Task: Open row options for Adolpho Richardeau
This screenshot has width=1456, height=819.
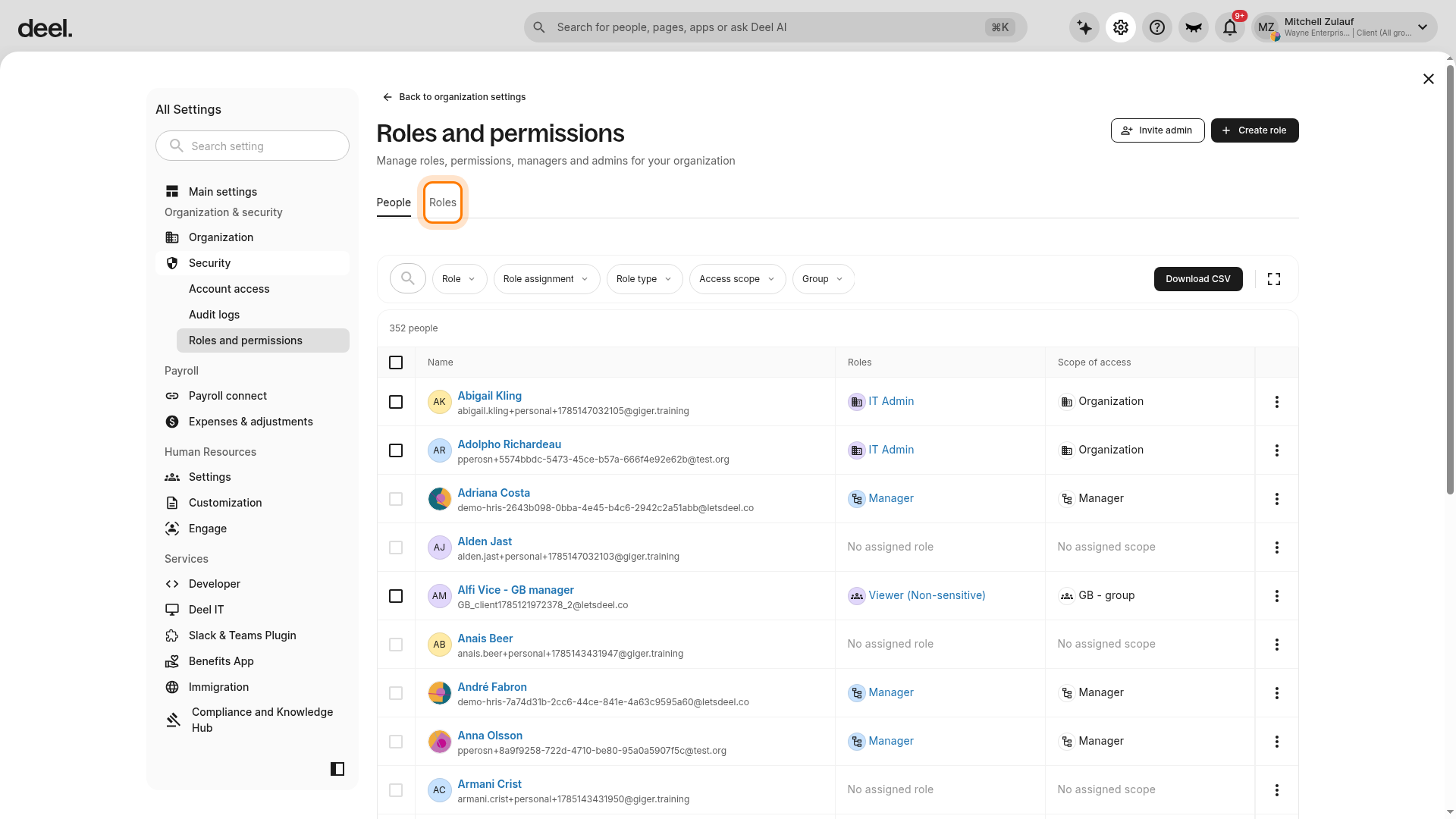Action: click(x=1277, y=450)
